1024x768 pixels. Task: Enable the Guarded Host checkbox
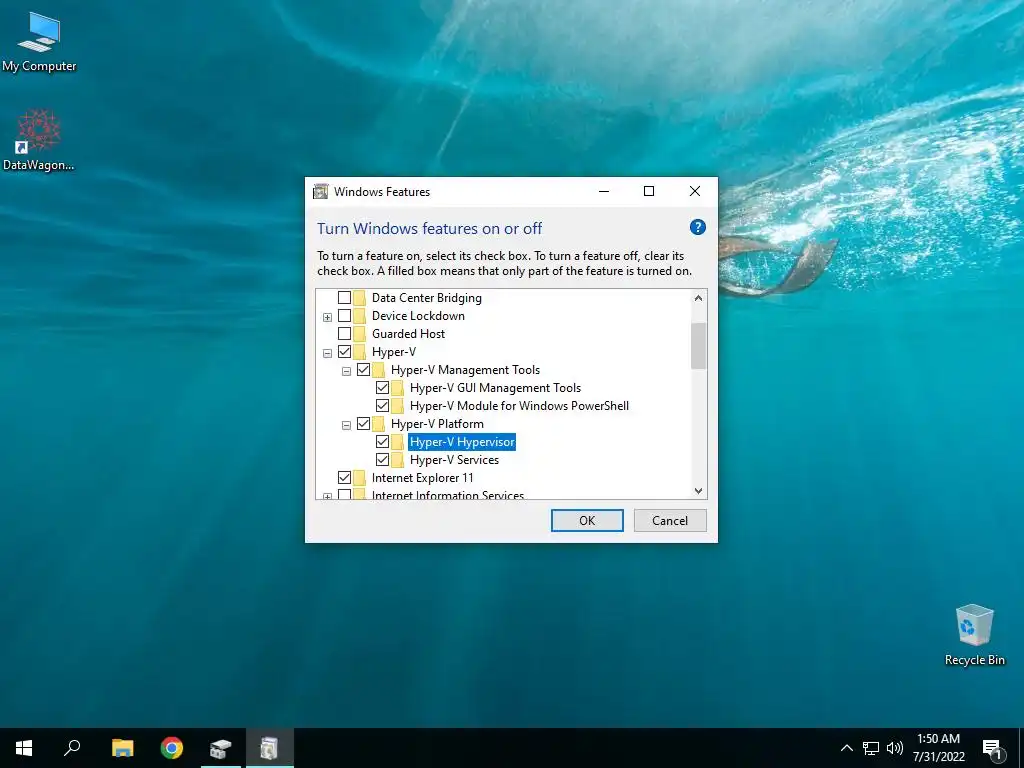point(344,334)
